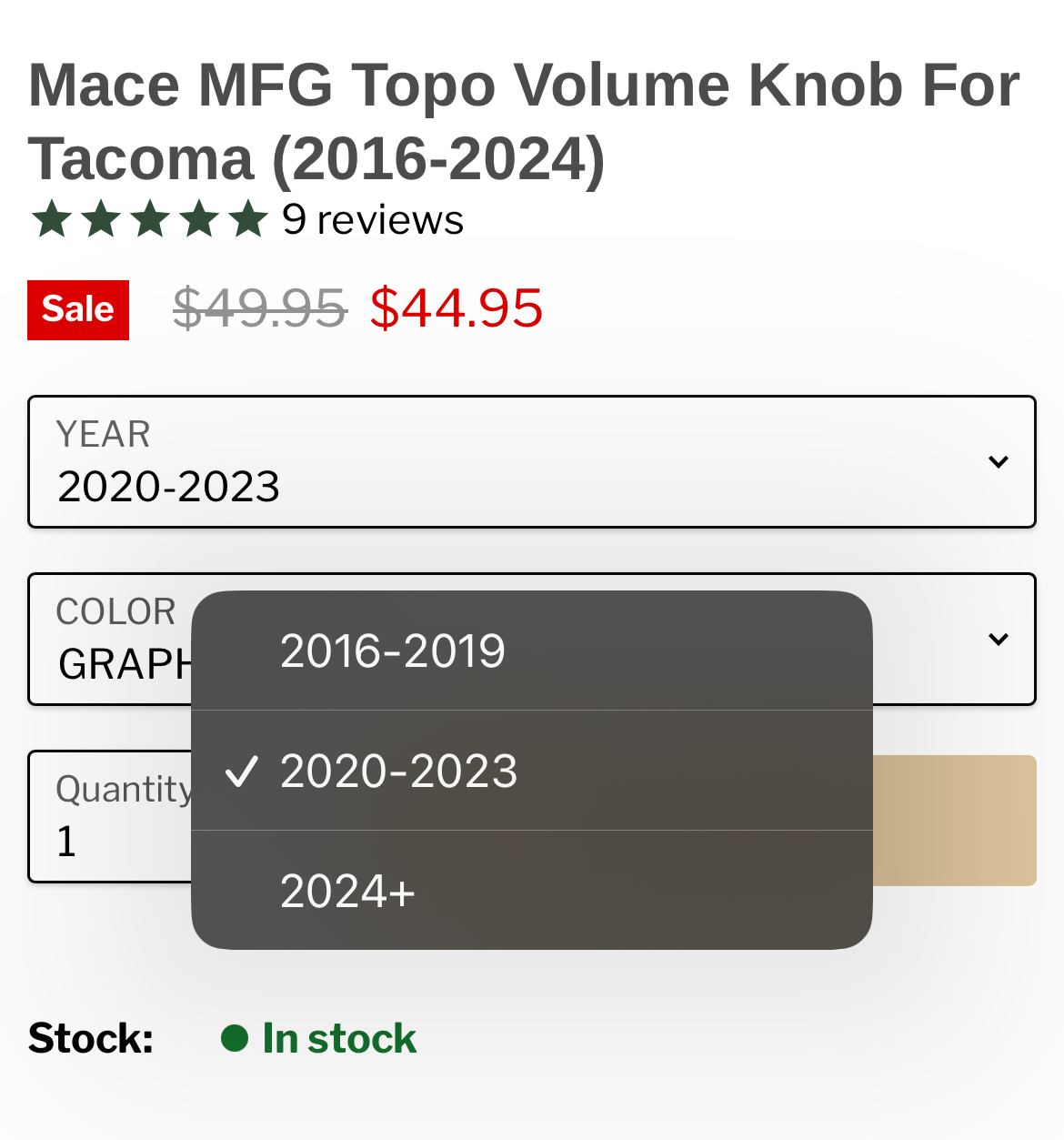This screenshot has width=1064, height=1140.
Task: Click the Quantity input field
Action: pos(111,816)
